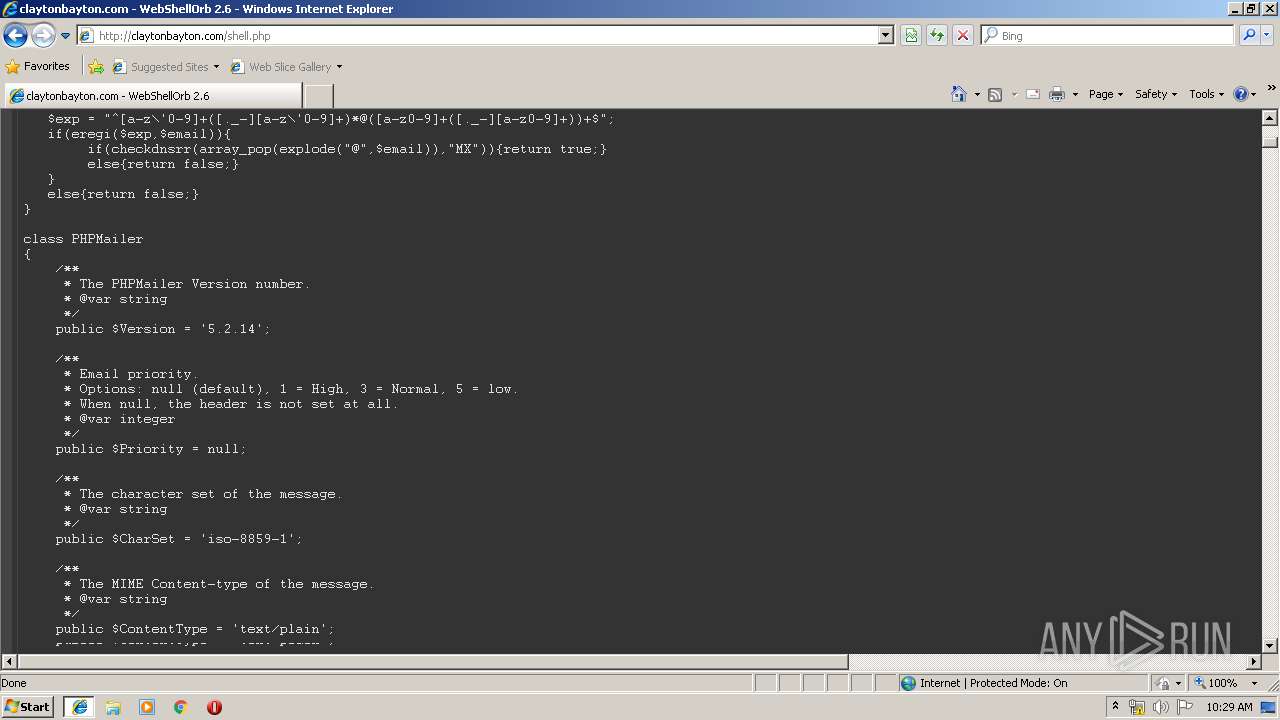The height and width of the screenshot is (720, 1280).
Task: Start search with the magnifier icon
Action: pos(1249,36)
